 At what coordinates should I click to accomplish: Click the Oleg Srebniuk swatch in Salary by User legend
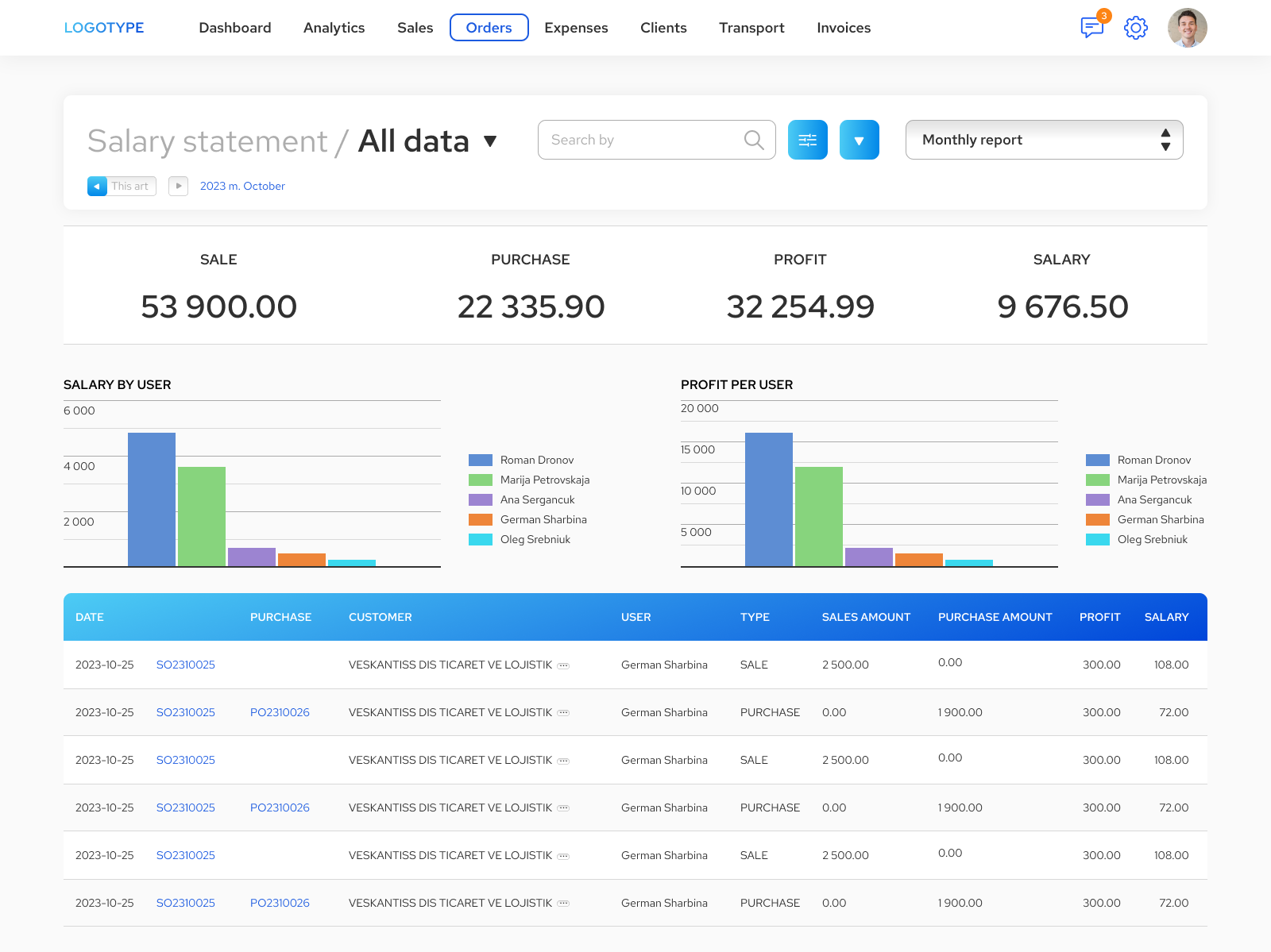(x=481, y=539)
